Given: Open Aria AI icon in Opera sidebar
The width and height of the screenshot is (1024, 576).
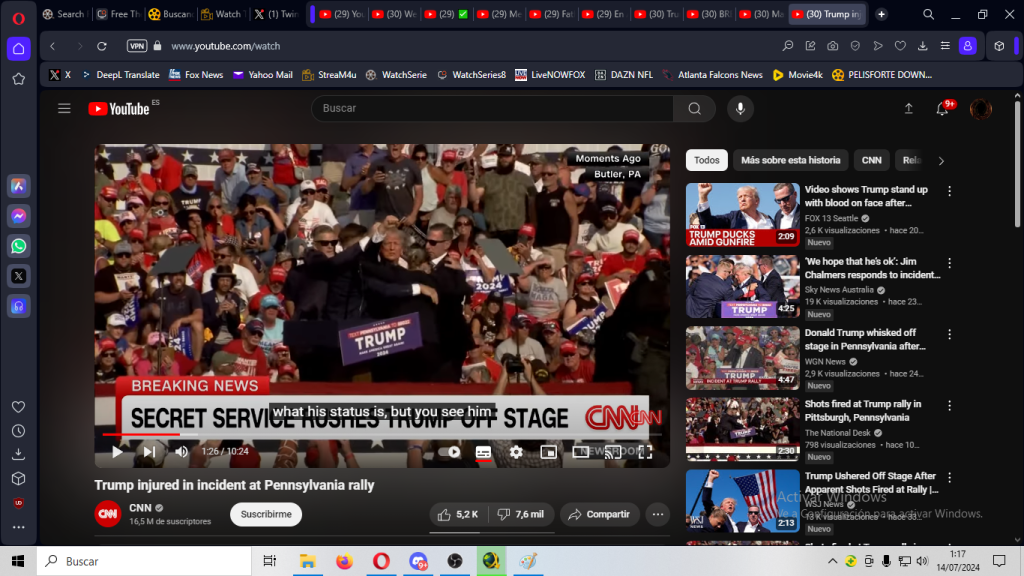Looking at the screenshot, I should click(18, 186).
